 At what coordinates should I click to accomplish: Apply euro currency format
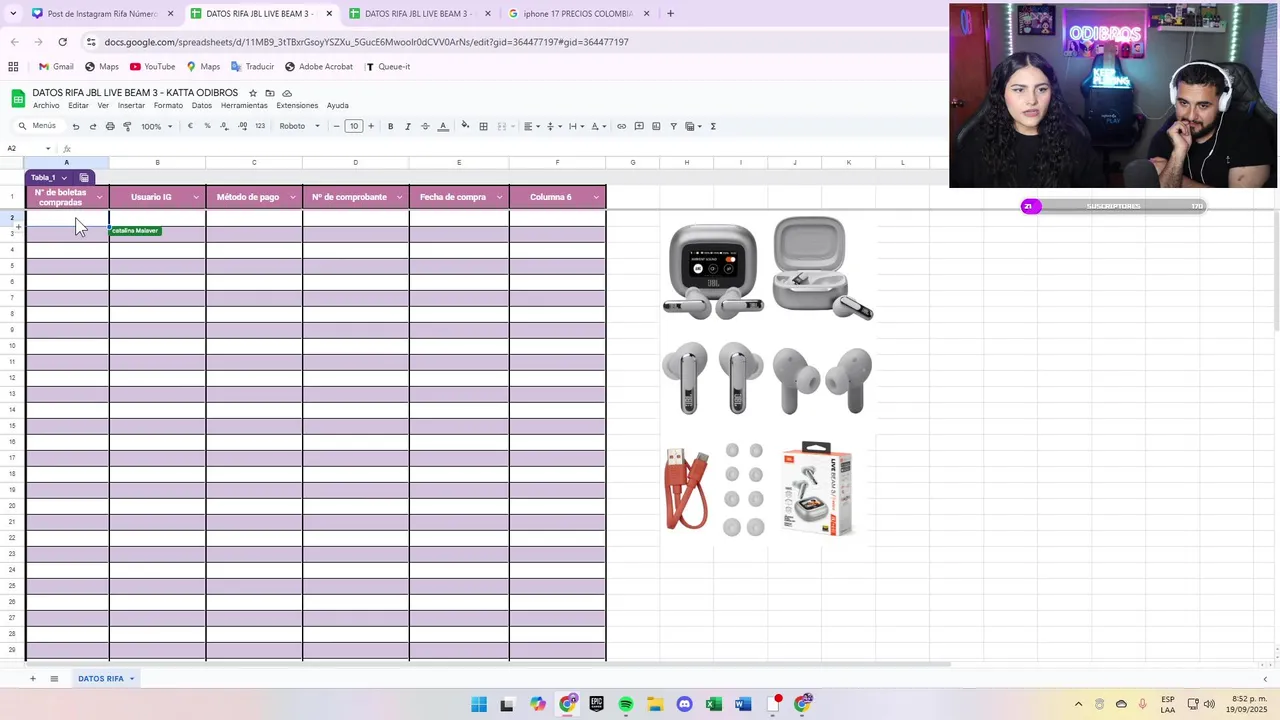pos(190,126)
